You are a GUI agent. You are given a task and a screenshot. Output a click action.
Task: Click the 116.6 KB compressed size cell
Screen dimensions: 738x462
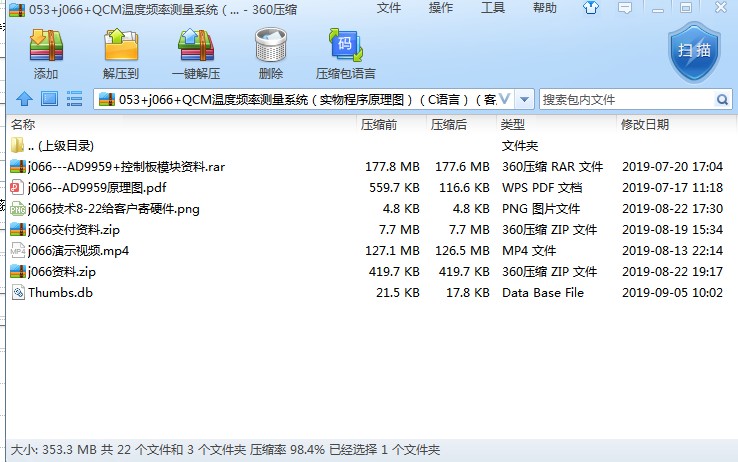[x=464, y=188]
